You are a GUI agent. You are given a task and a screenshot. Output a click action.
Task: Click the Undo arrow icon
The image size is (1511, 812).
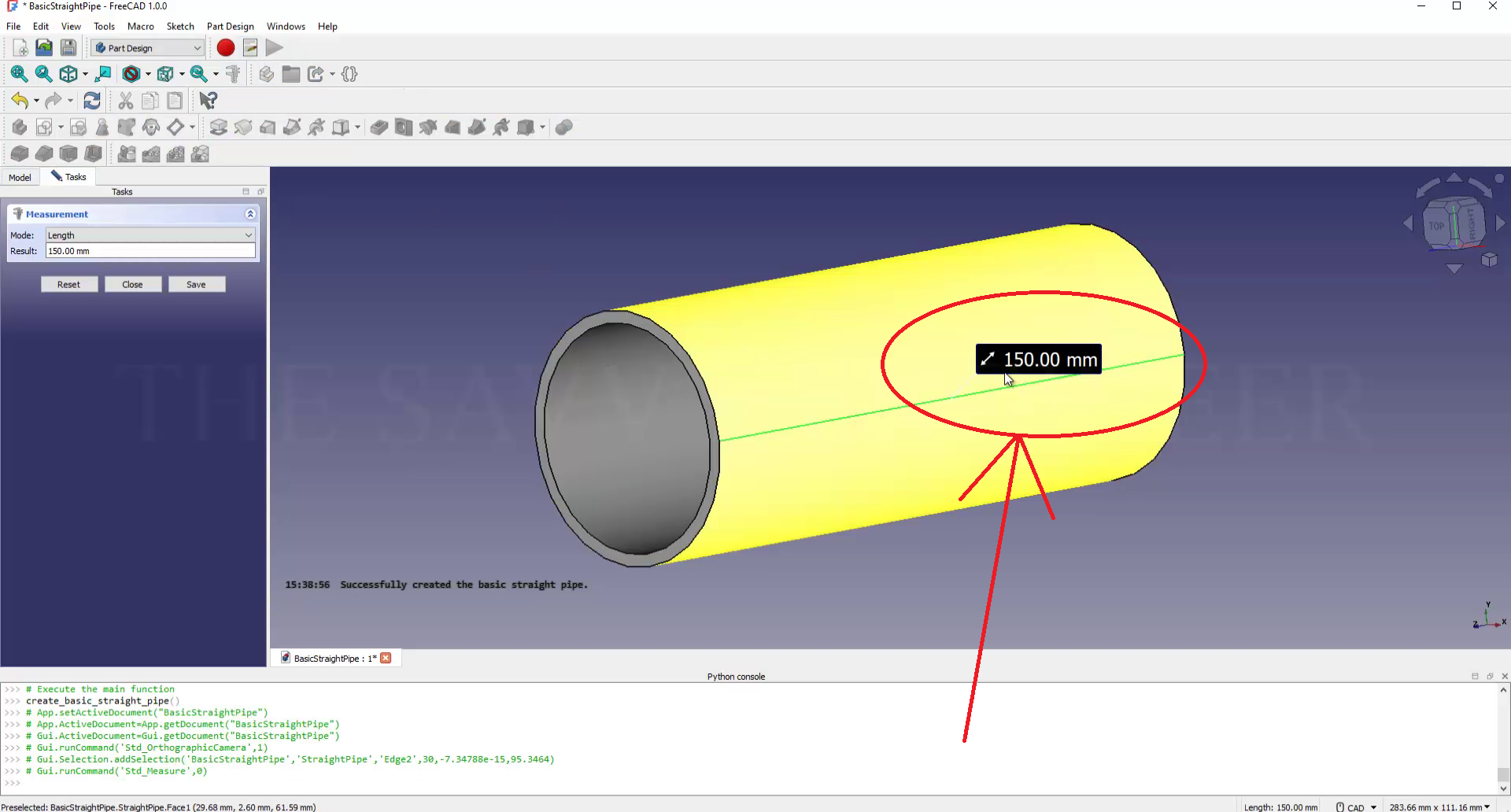click(x=19, y=101)
